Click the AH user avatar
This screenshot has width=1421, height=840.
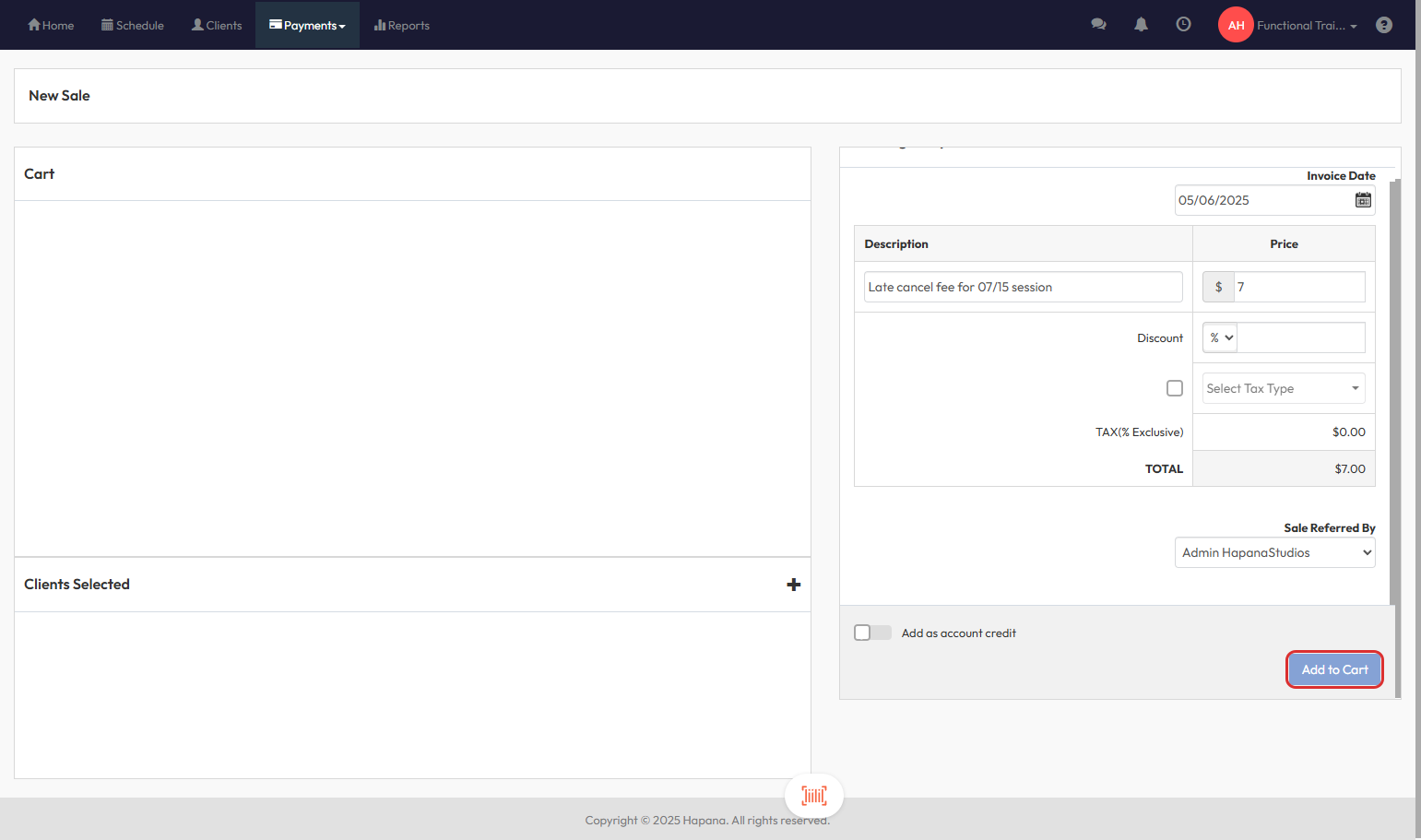click(x=1236, y=25)
